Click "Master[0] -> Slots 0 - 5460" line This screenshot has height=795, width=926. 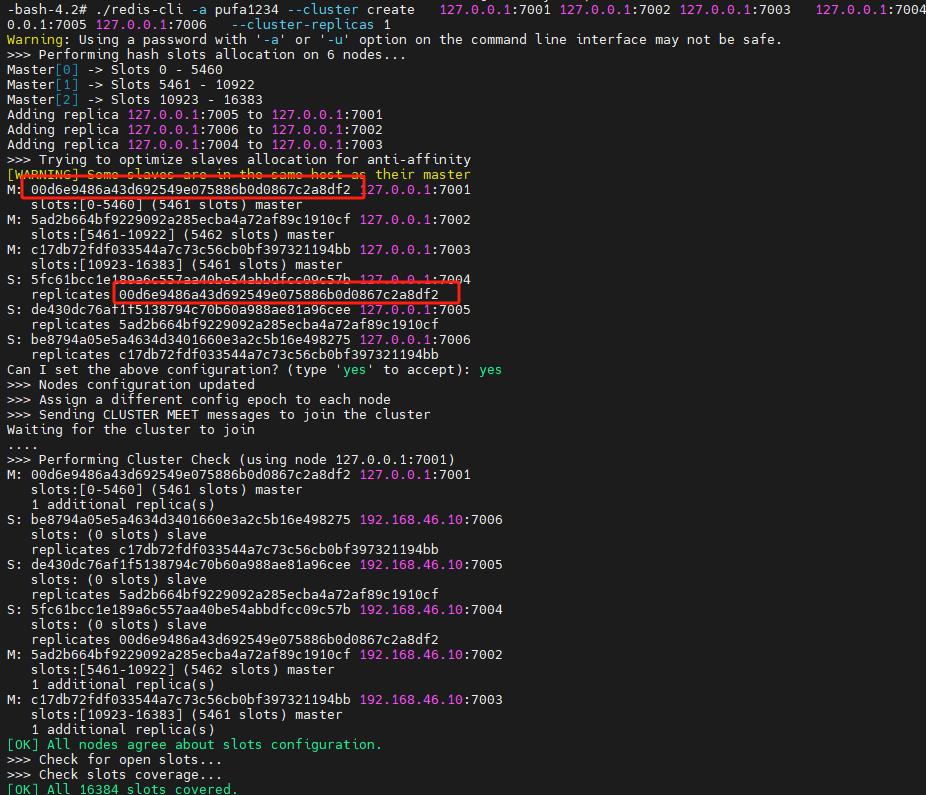coord(115,70)
